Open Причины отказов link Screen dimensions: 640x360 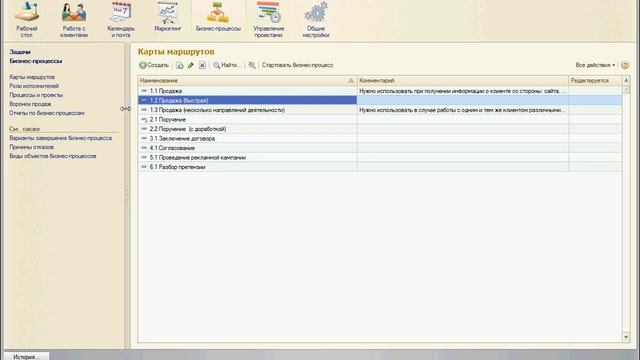pyautogui.click(x=31, y=147)
